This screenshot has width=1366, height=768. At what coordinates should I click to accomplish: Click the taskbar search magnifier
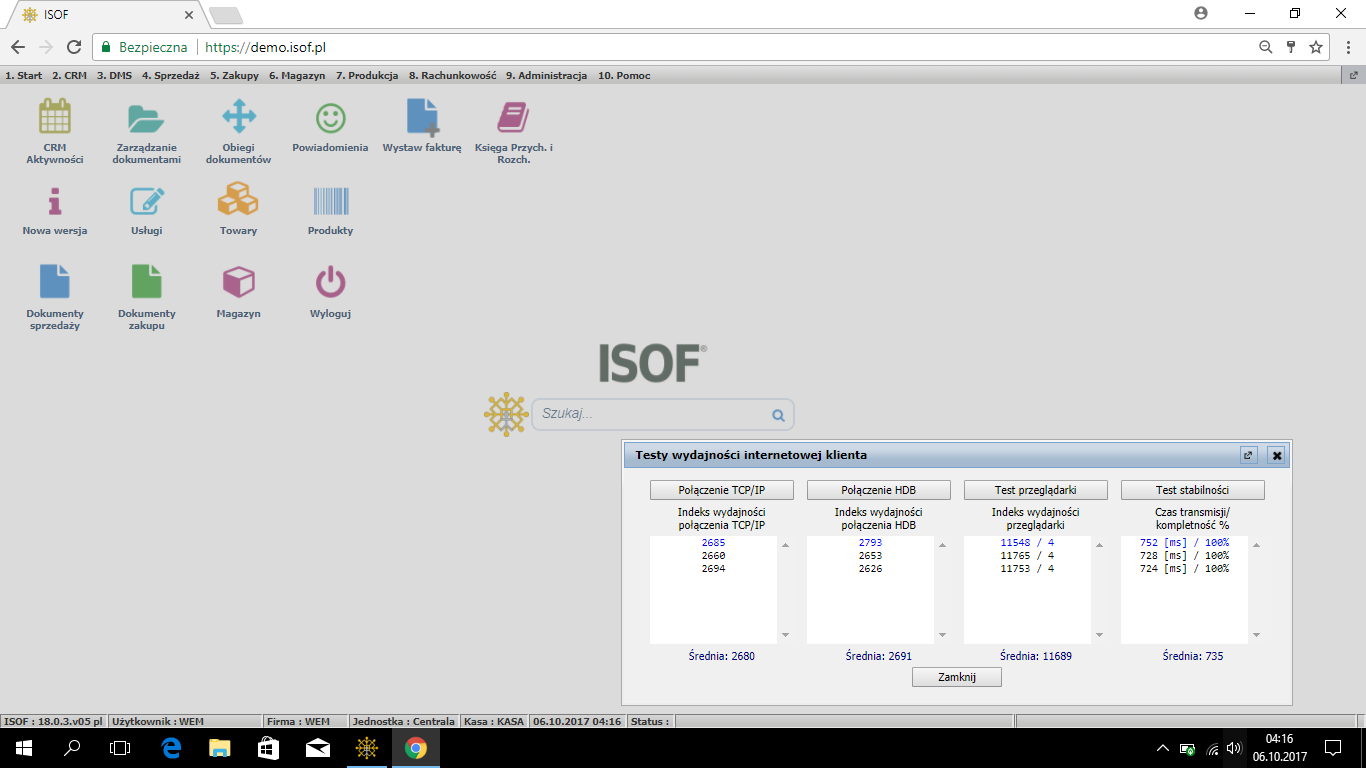tap(72, 748)
